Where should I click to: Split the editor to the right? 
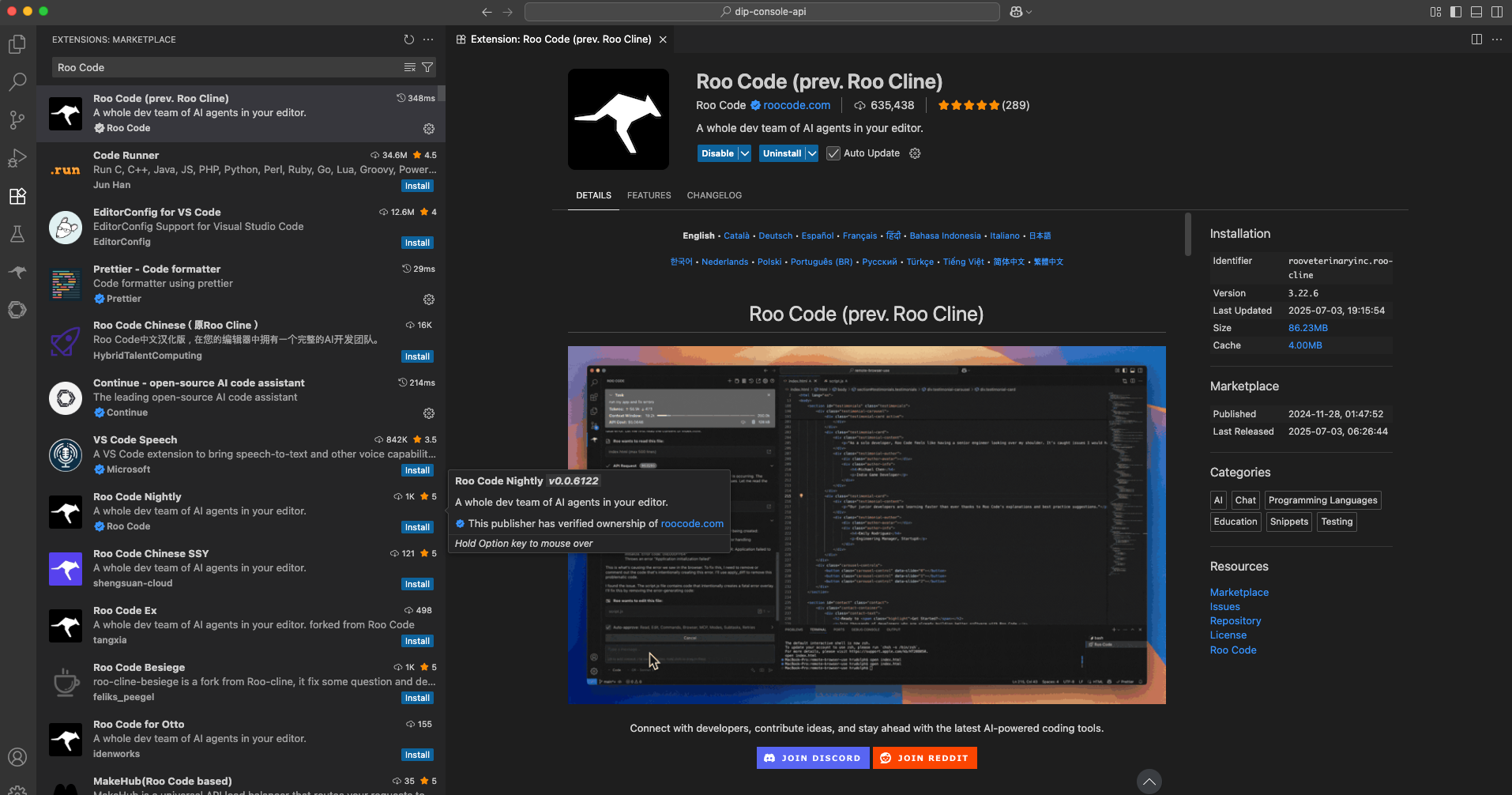(1476, 40)
